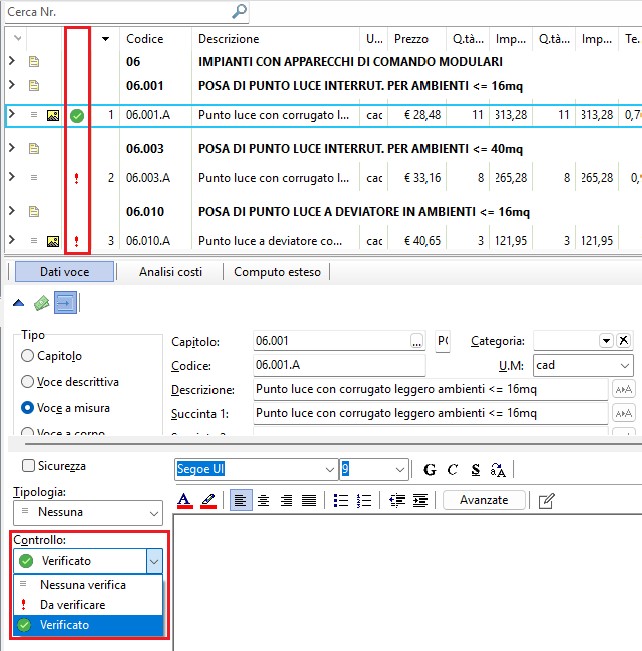Insert a numbered list
642x651 pixels.
click(364, 500)
